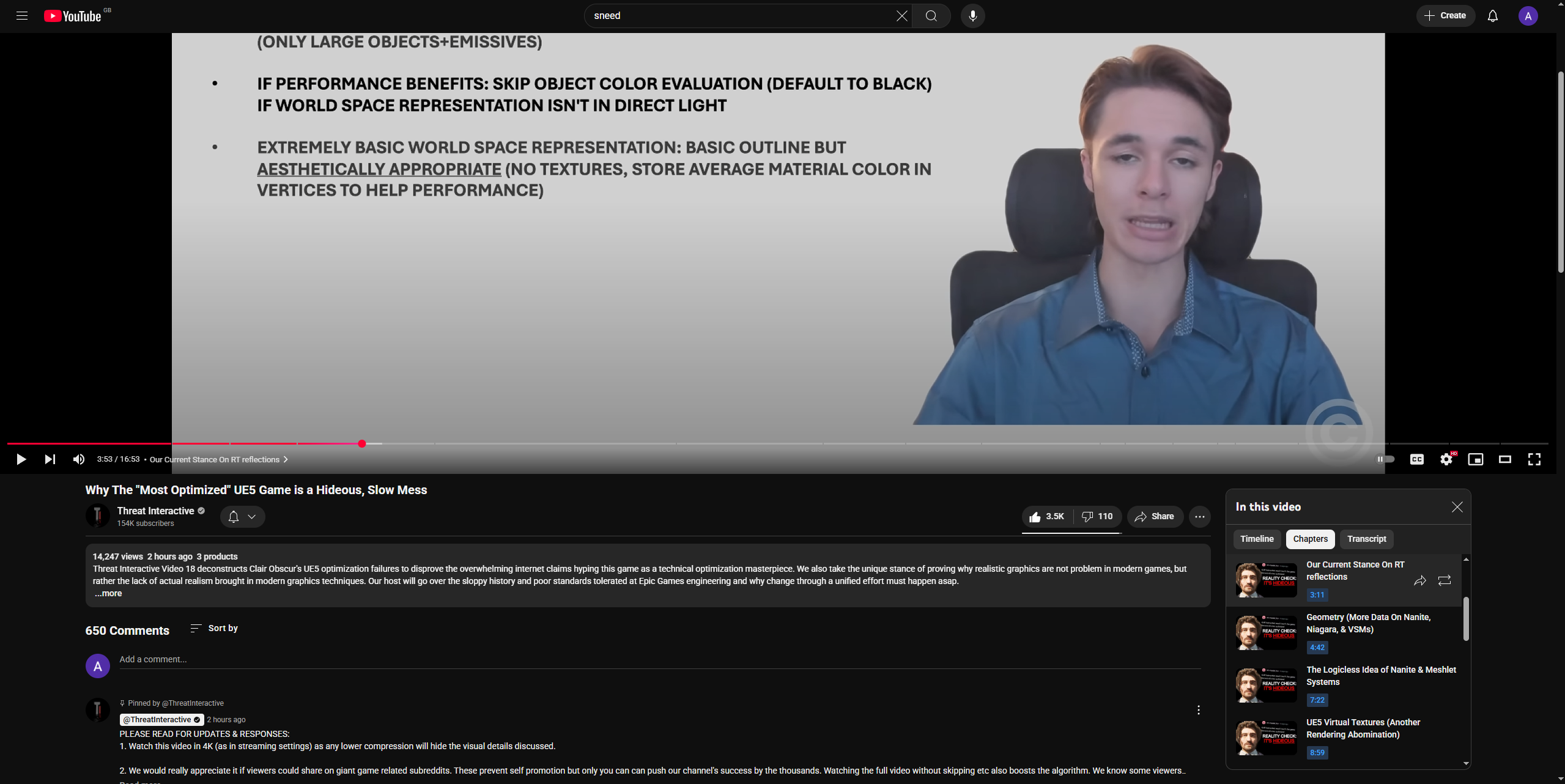Click 3 products label
This screenshot has width=1565, height=784.
(217, 557)
